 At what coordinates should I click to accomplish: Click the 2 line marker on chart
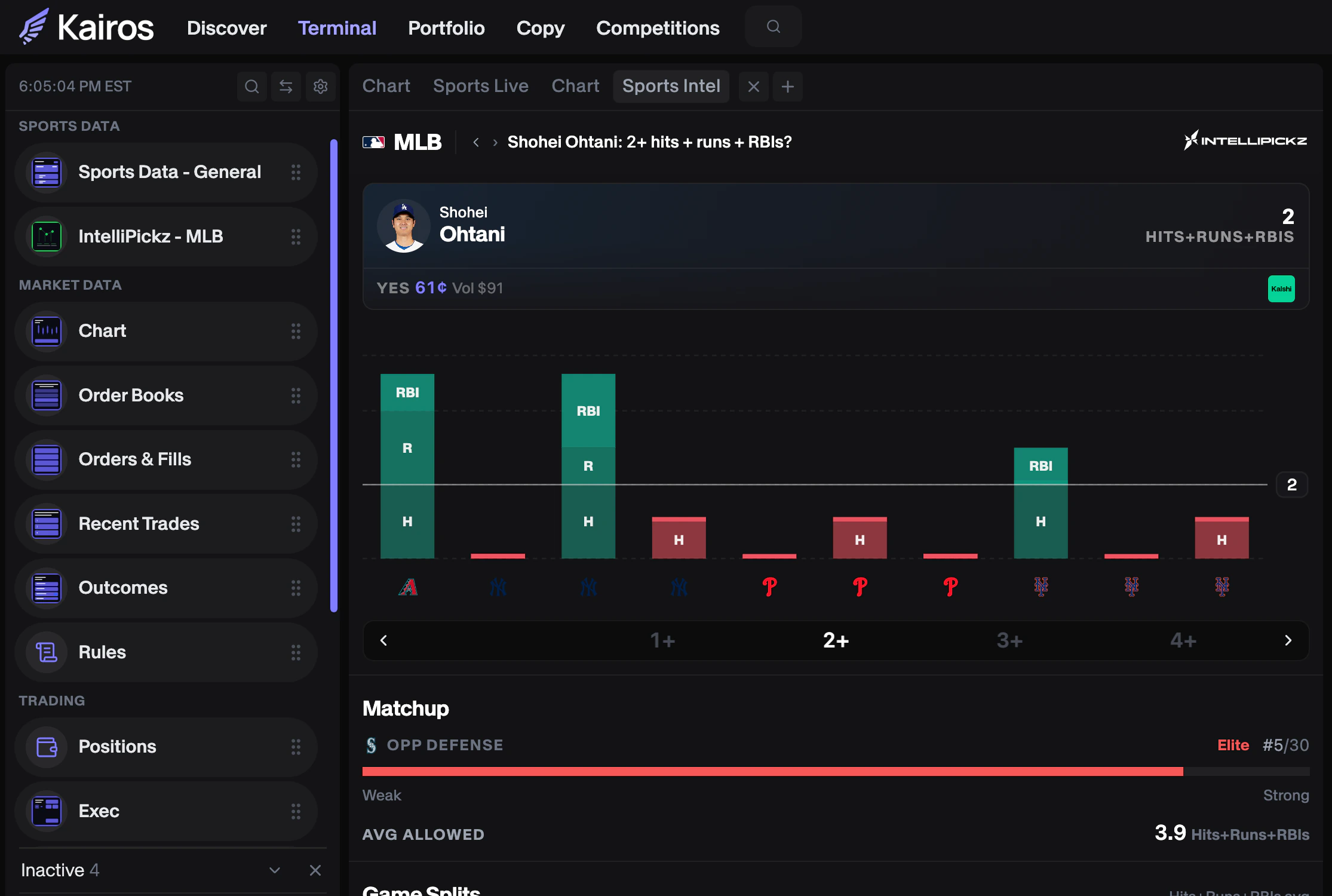[1291, 484]
